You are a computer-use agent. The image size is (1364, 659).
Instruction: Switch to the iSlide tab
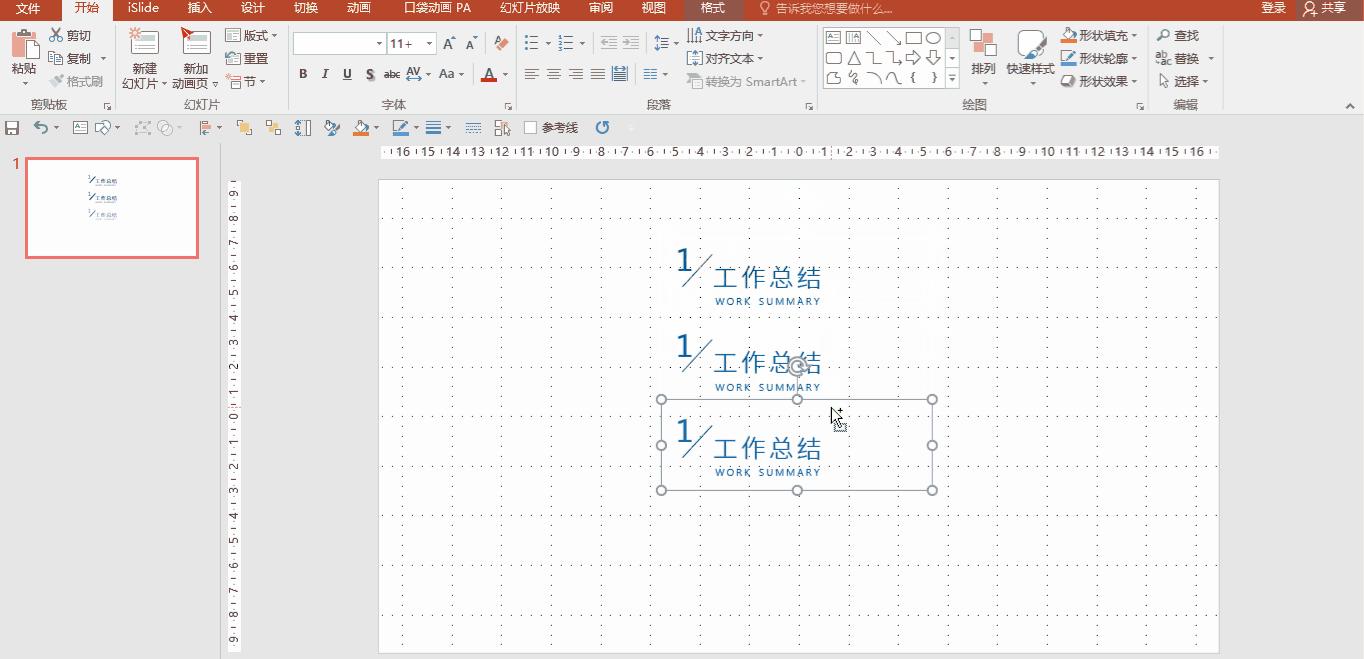(x=143, y=8)
